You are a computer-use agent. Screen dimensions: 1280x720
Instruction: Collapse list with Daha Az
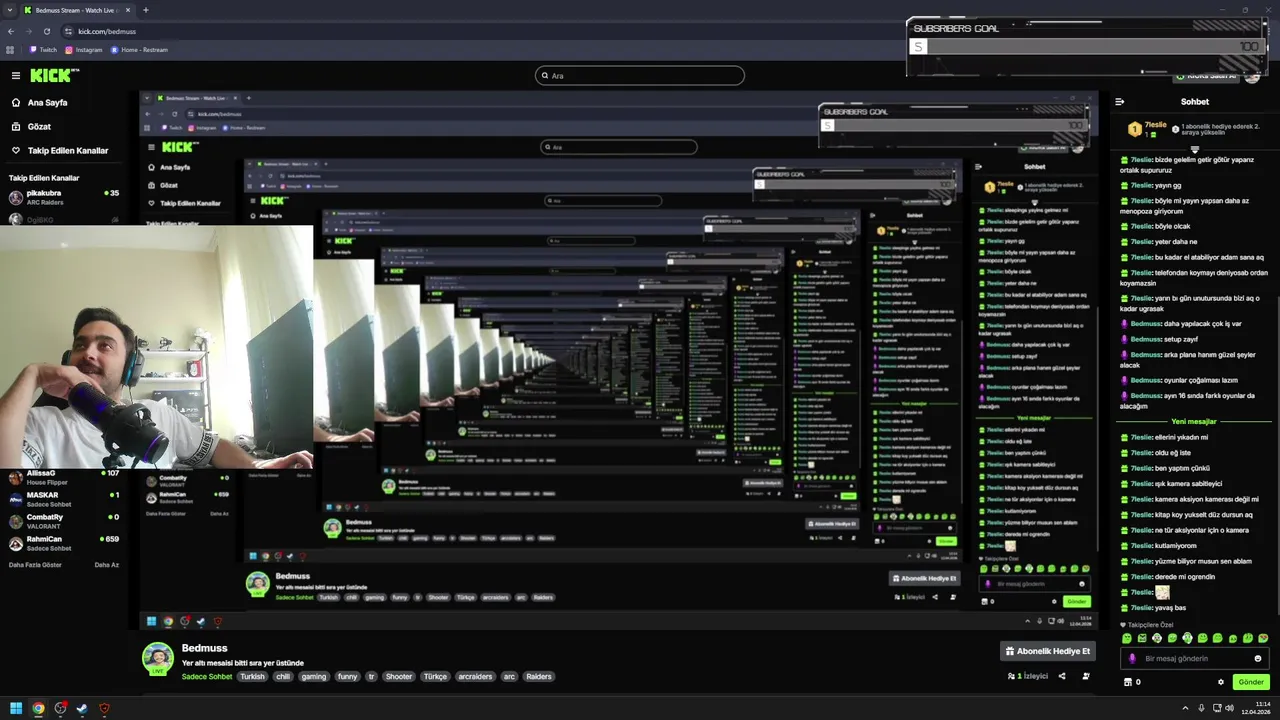tap(107, 564)
